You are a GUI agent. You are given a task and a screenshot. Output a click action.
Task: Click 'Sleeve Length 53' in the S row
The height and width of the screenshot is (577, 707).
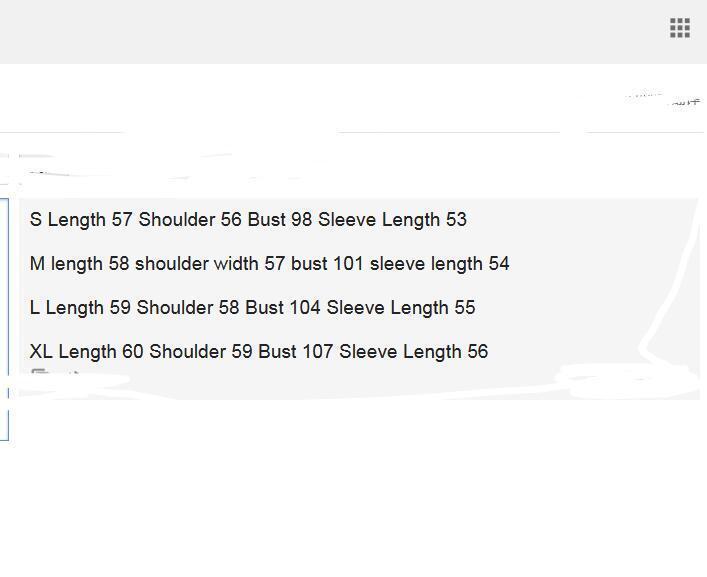tap(392, 220)
